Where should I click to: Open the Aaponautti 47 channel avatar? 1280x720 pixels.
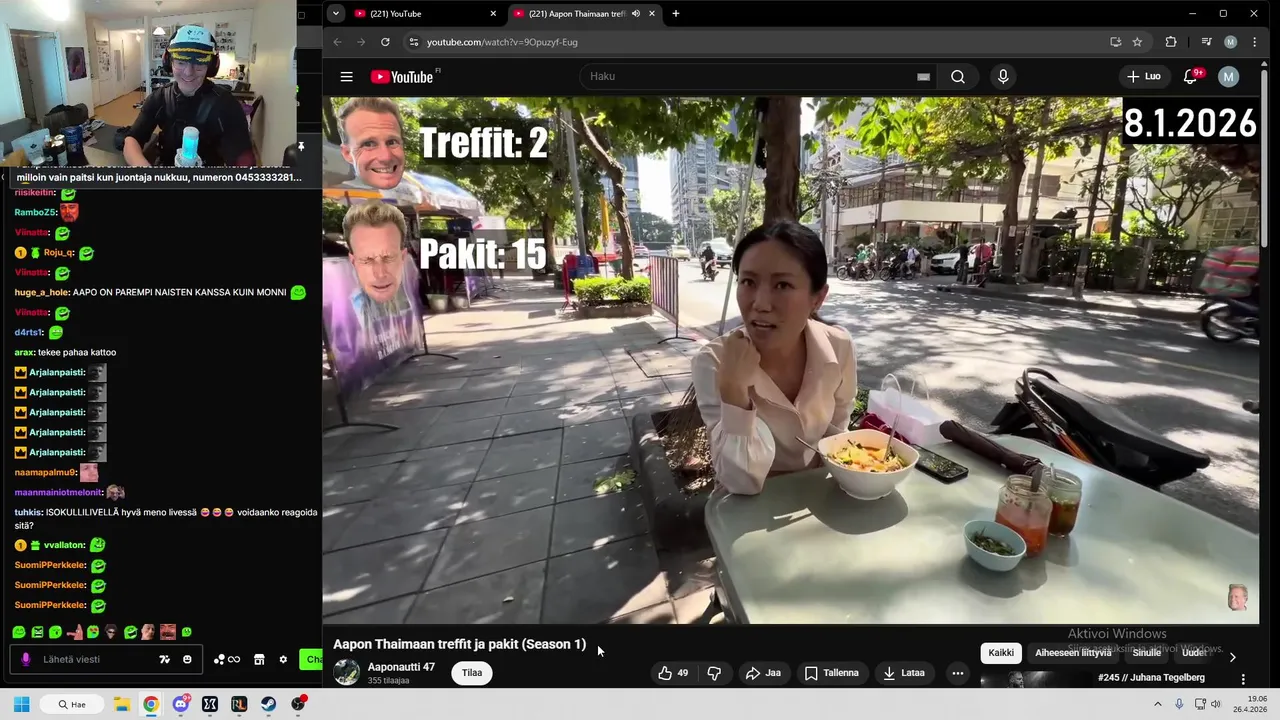[346, 672]
